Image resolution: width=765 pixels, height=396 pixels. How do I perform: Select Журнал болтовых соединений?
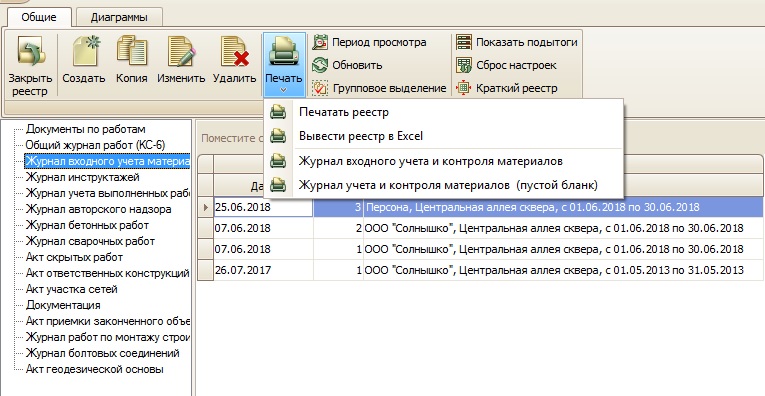click(x=102, y=353)
